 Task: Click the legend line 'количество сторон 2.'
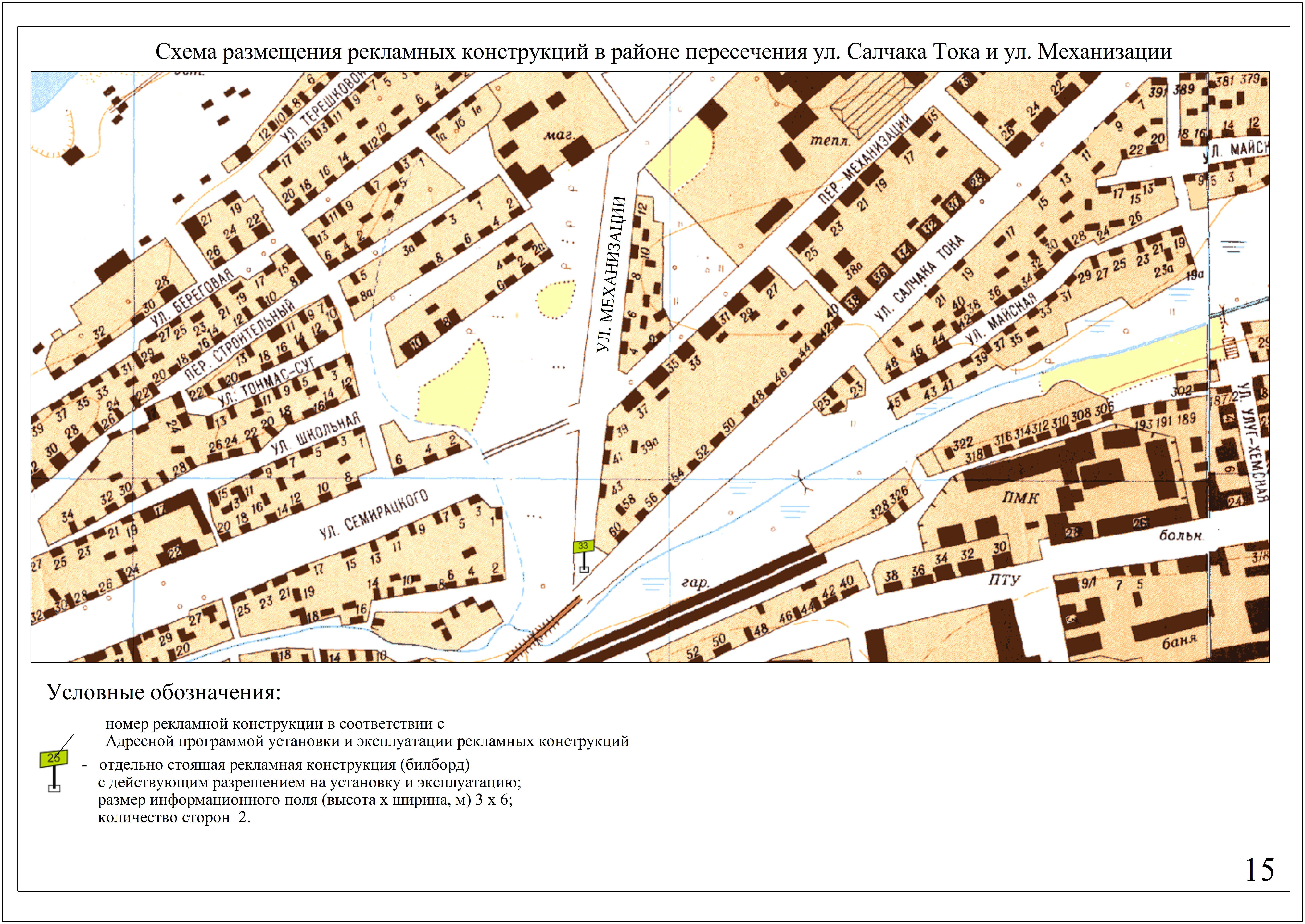174,818
